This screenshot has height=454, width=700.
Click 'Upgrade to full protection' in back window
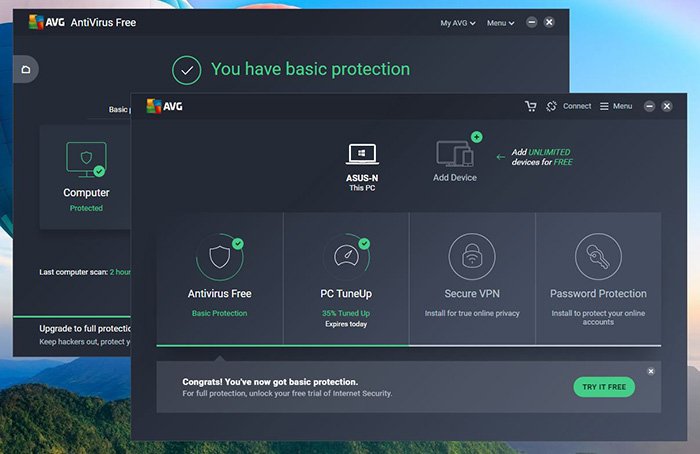[x=85, y=329]
